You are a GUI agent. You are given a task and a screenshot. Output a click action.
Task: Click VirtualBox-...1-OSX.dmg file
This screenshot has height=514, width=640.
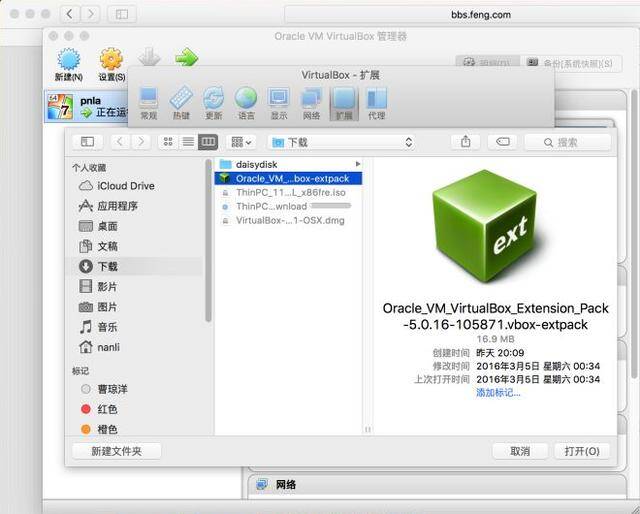[288, 220]
